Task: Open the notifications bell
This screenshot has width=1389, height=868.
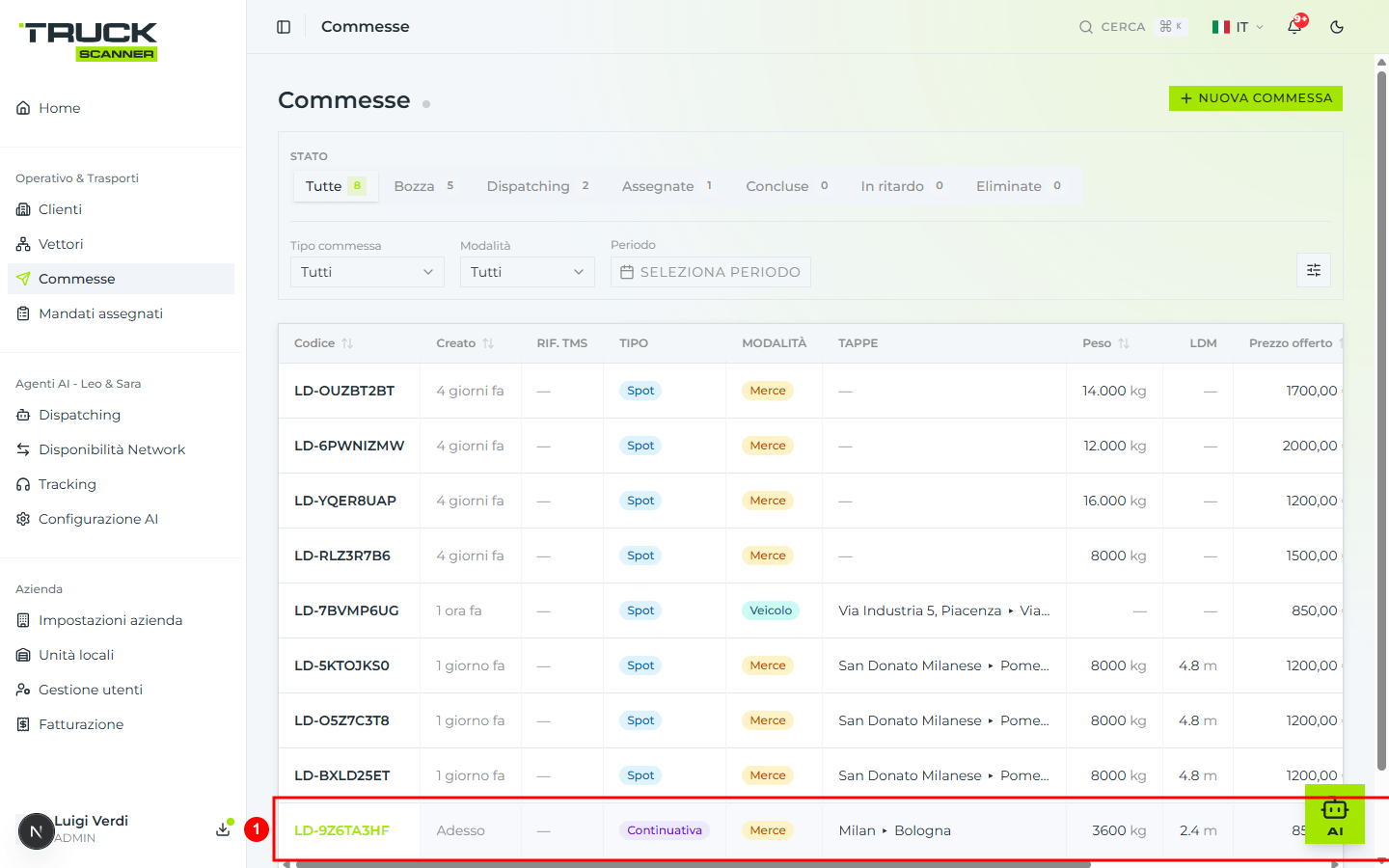Action: pyautogui.click(x=1294, y=27)
